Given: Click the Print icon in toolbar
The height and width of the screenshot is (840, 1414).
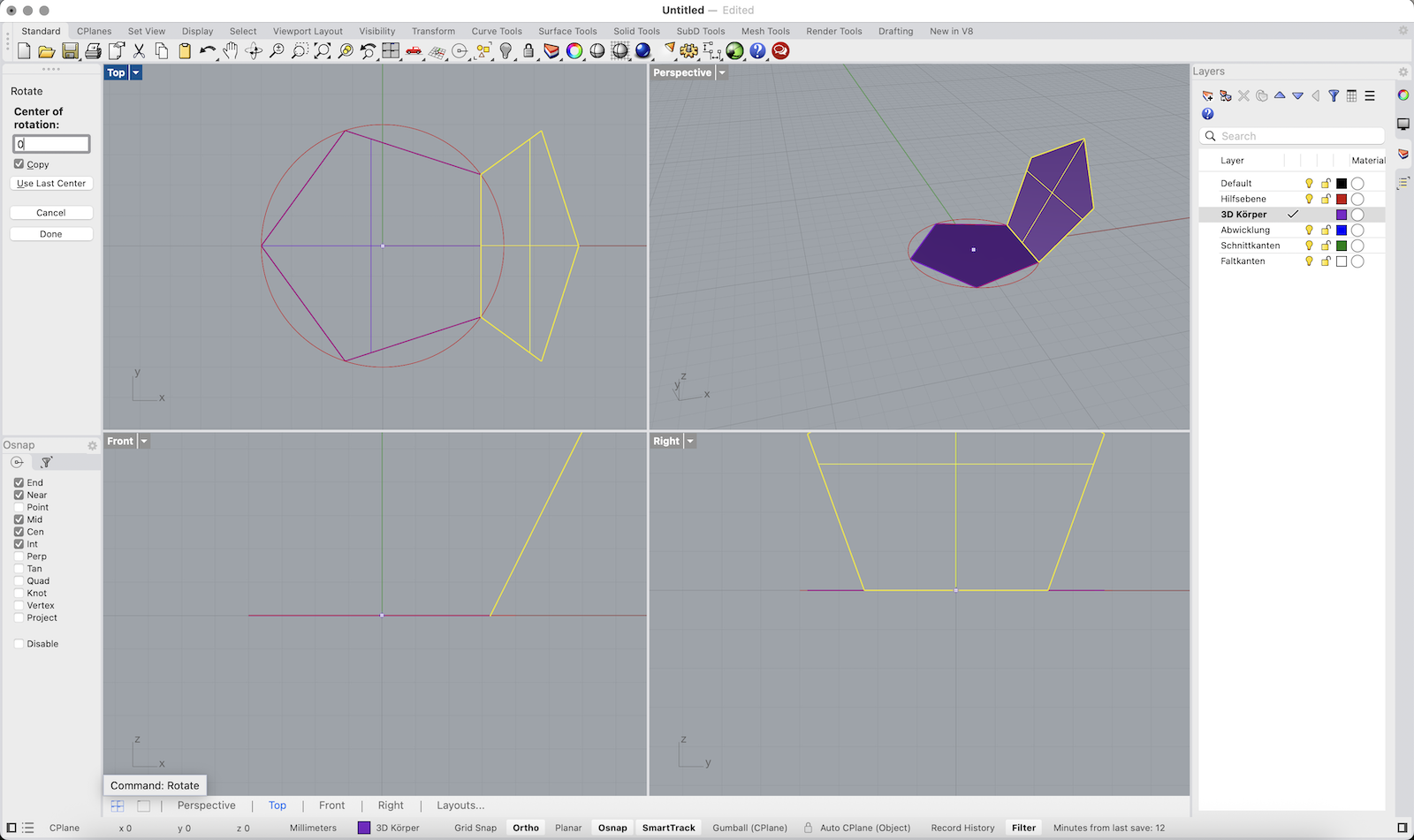Looking at the screenshot, I should (93, 51).
